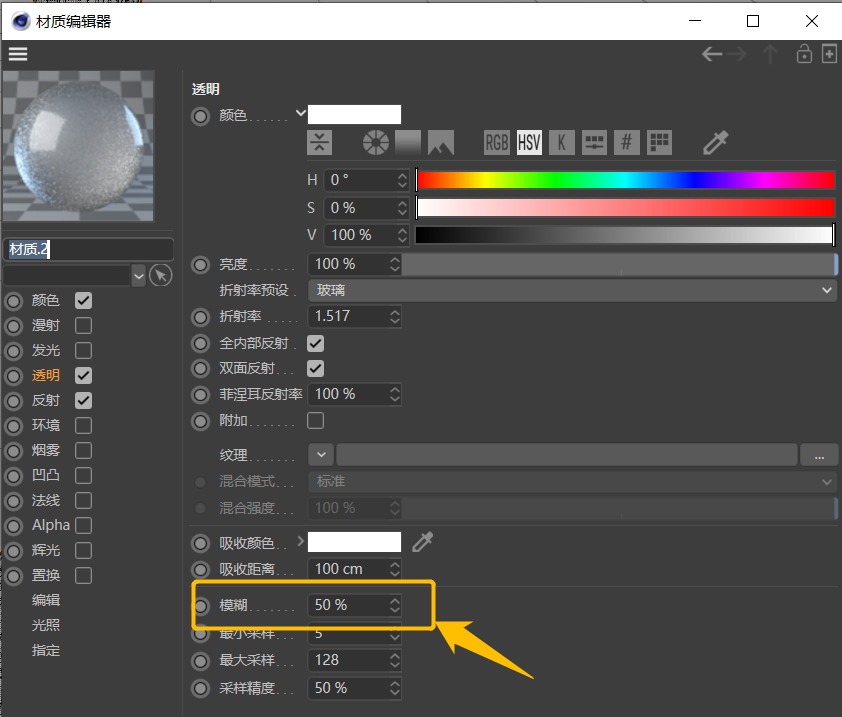Click the animation dot beside 菲涅耳反射率
This screenshot has width=842, height=717.
point(200,395)
